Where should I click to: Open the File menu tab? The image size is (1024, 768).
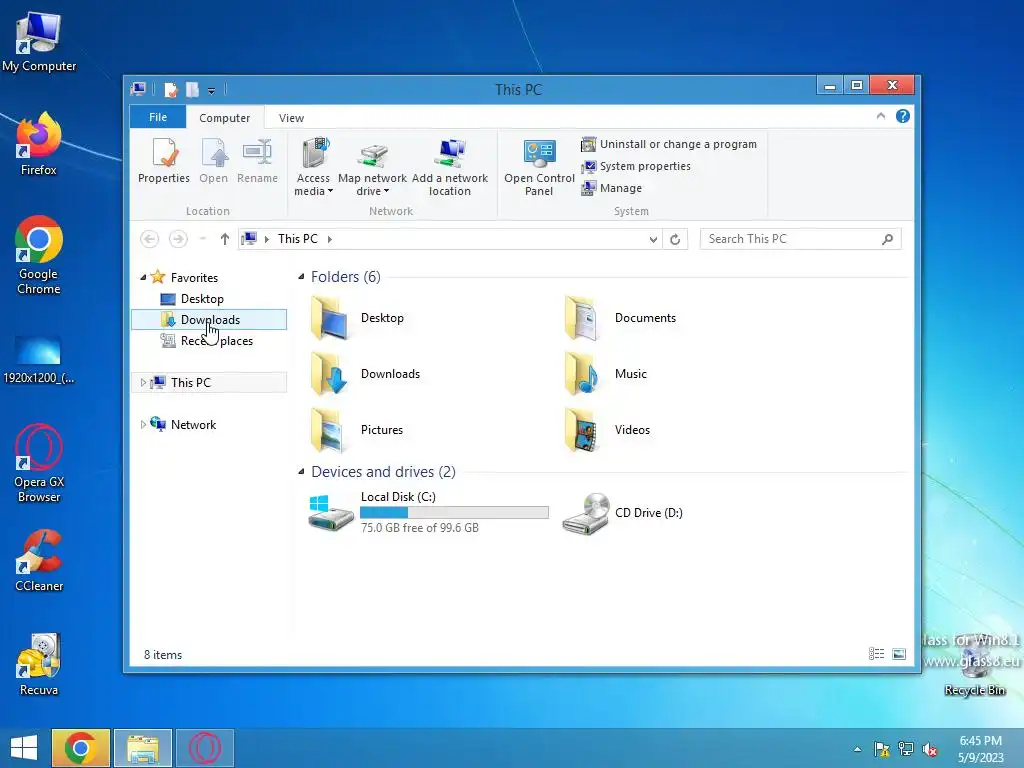point(158,117)
